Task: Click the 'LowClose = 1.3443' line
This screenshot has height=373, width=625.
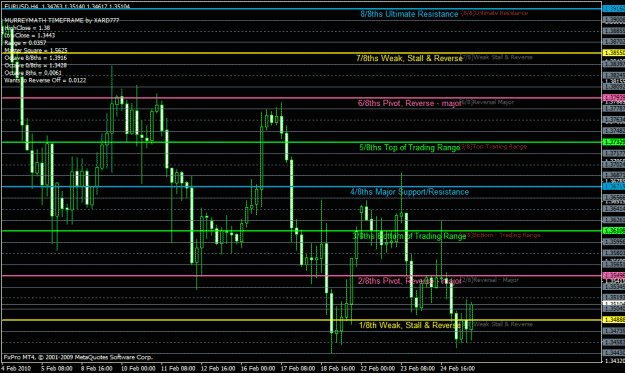Action: coord(29,35)
